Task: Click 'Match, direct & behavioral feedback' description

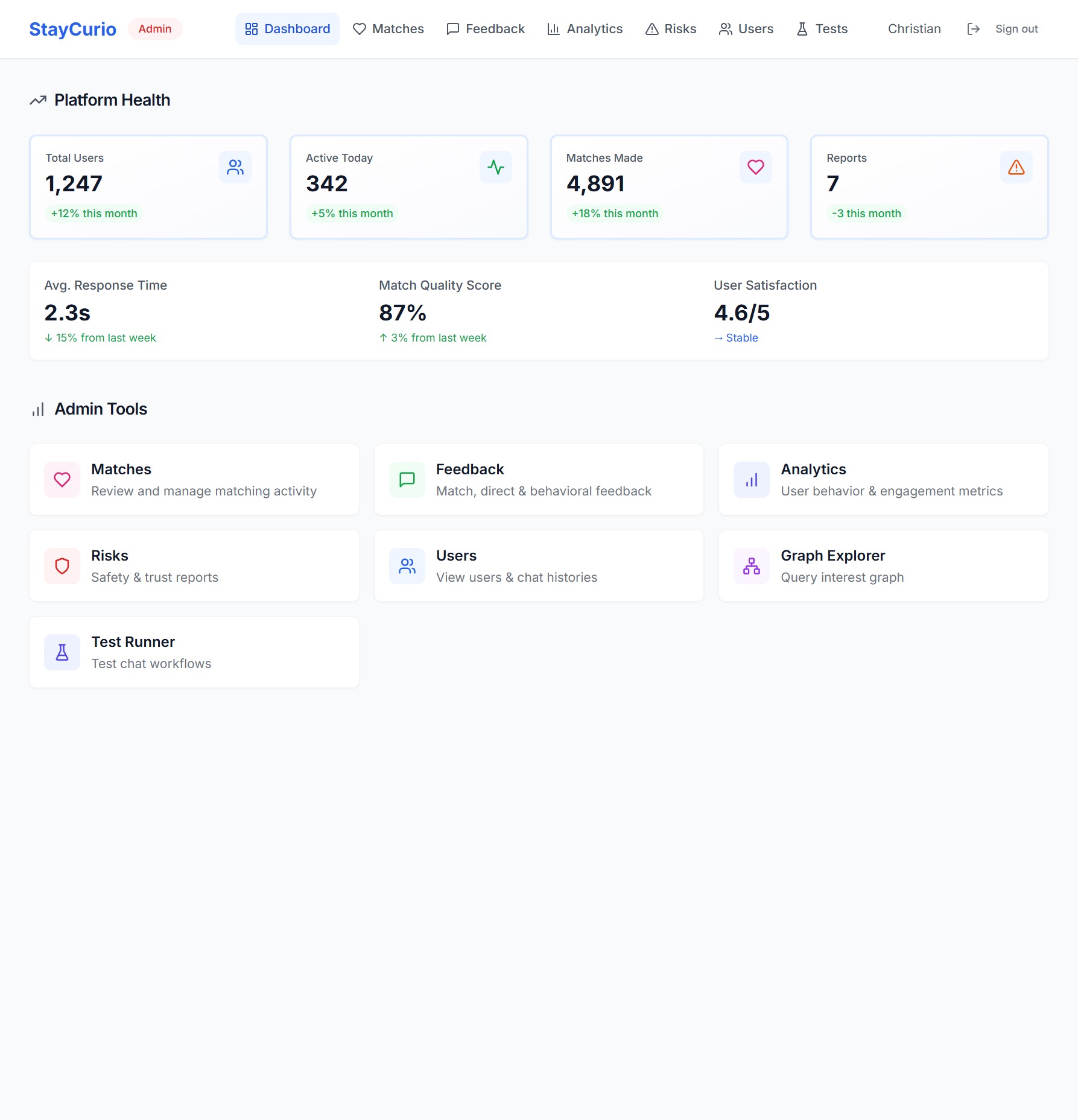Action: pos(544,491)
